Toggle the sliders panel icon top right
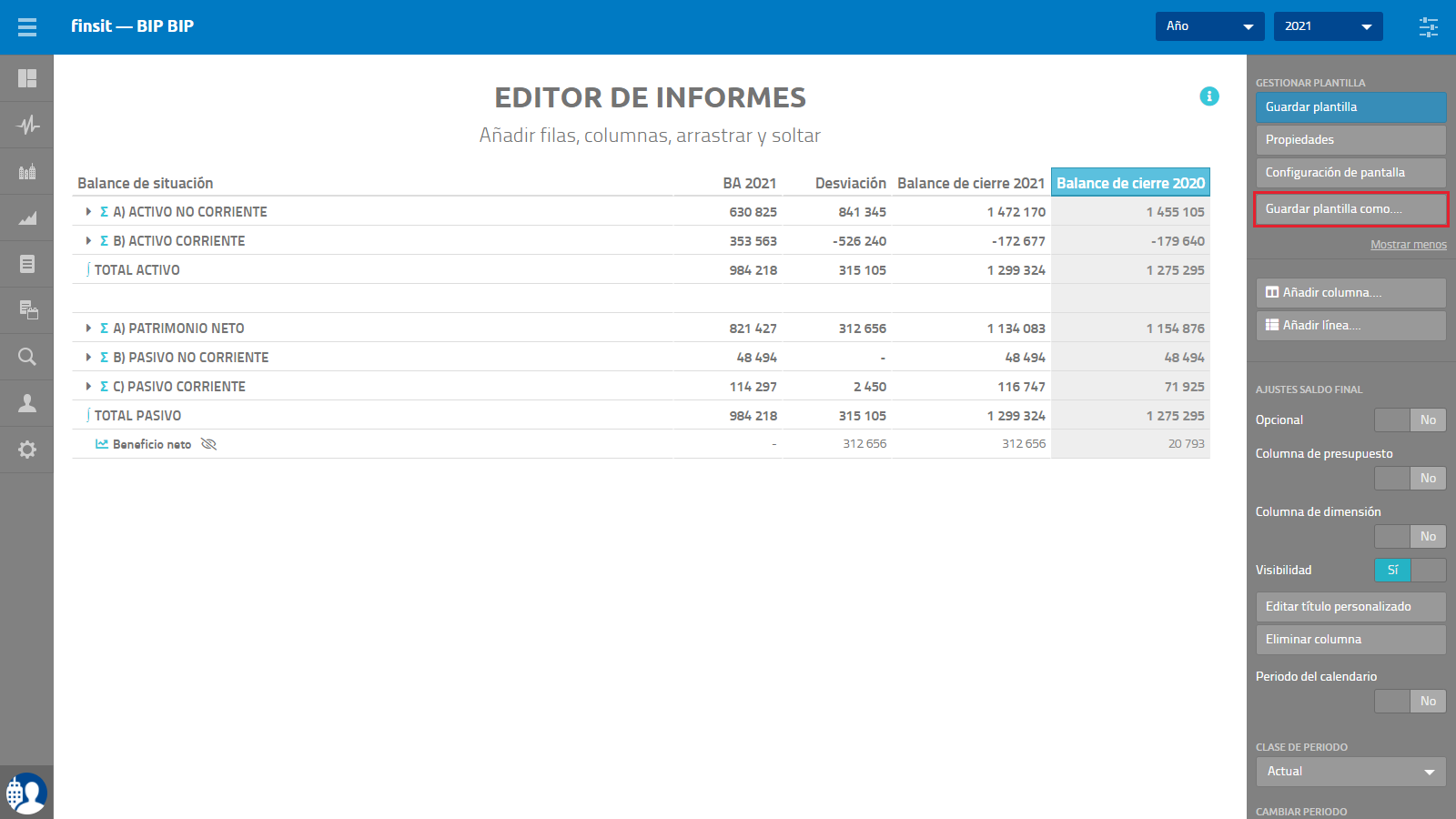 click(x=1429, y=27)
